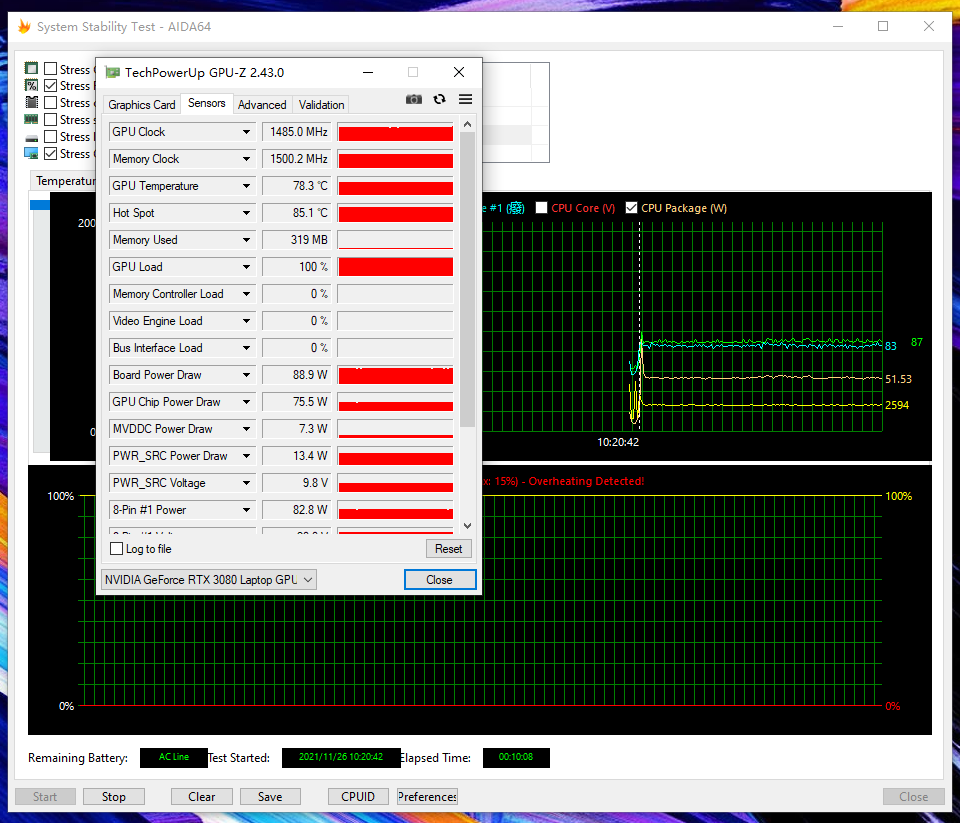Image resolution: width=960 pixels, height=823 pixels.
Task: Disable the CPU Package (W) graph checkbox
Action: 631,208
